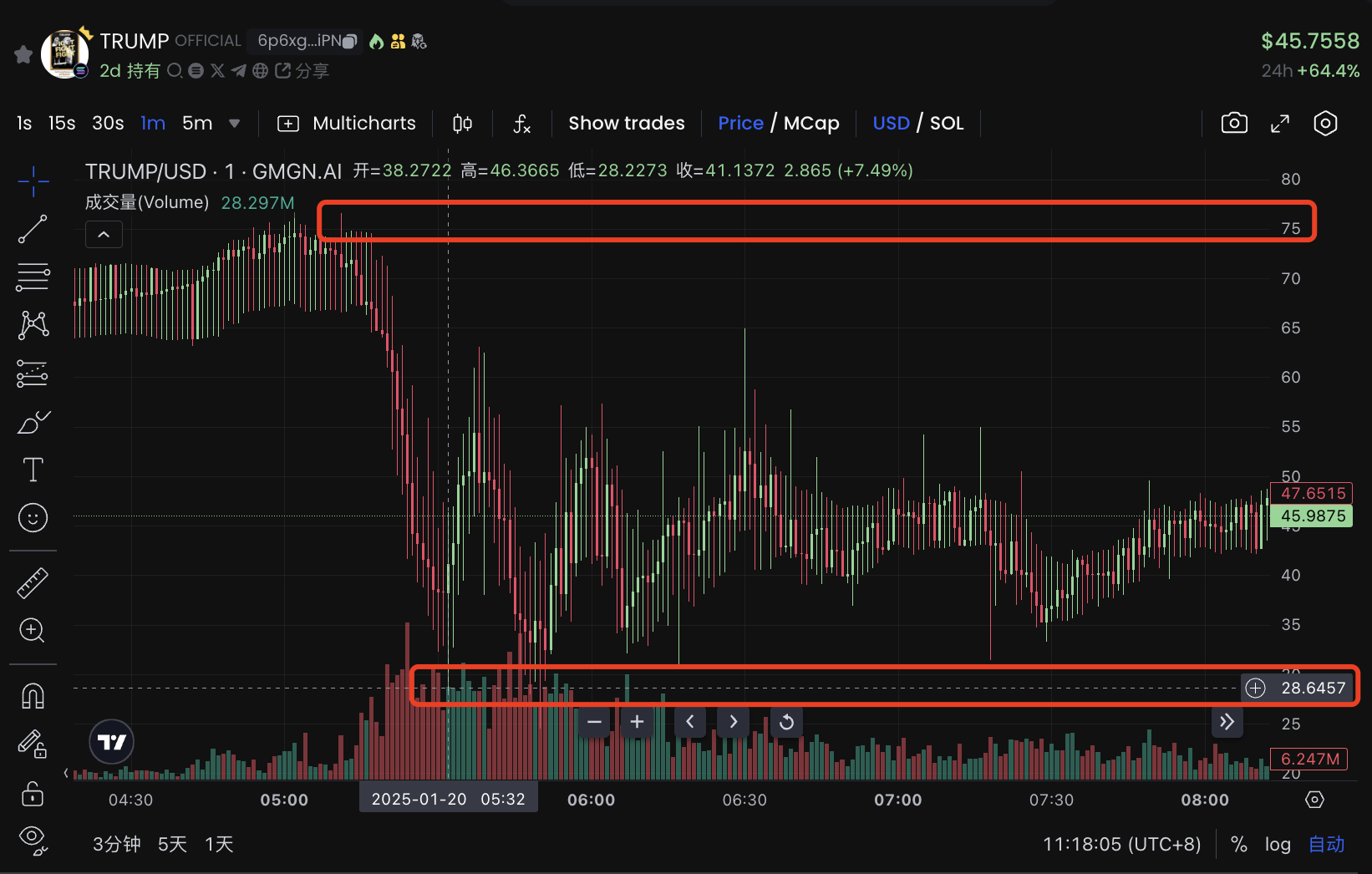Collapse the indicator legend chevron
The image size is (1372, 874).
click(104, 235)
